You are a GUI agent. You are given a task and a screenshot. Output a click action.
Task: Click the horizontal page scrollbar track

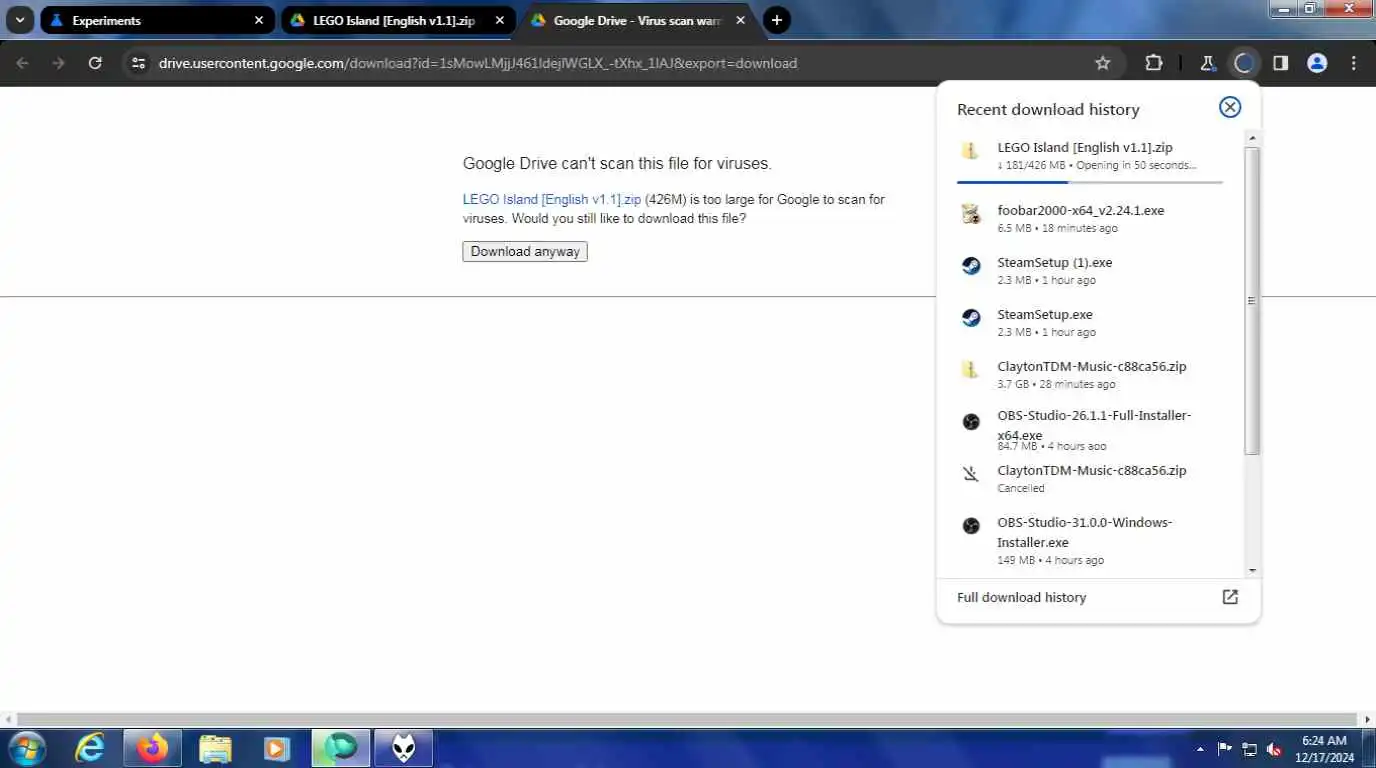[x=687, y=719]
